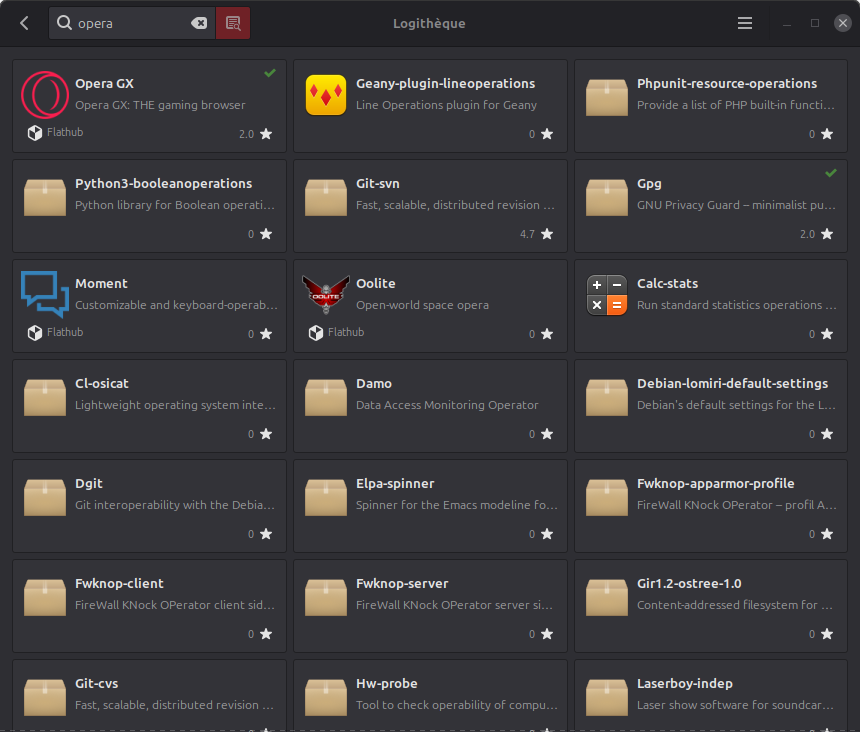Click the Dgit title

coord(89,484)
